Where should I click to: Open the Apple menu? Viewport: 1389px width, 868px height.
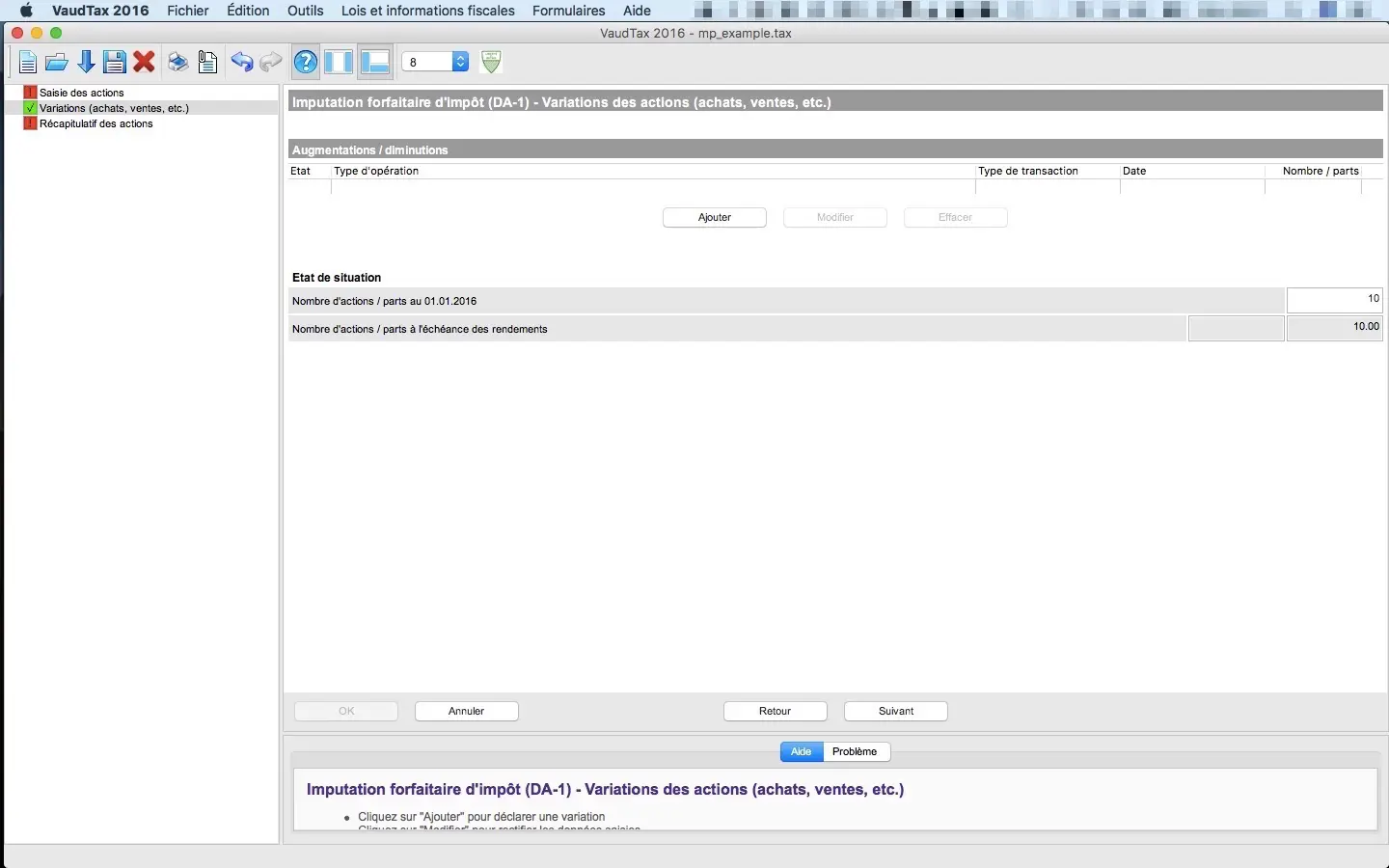[26, 11]
